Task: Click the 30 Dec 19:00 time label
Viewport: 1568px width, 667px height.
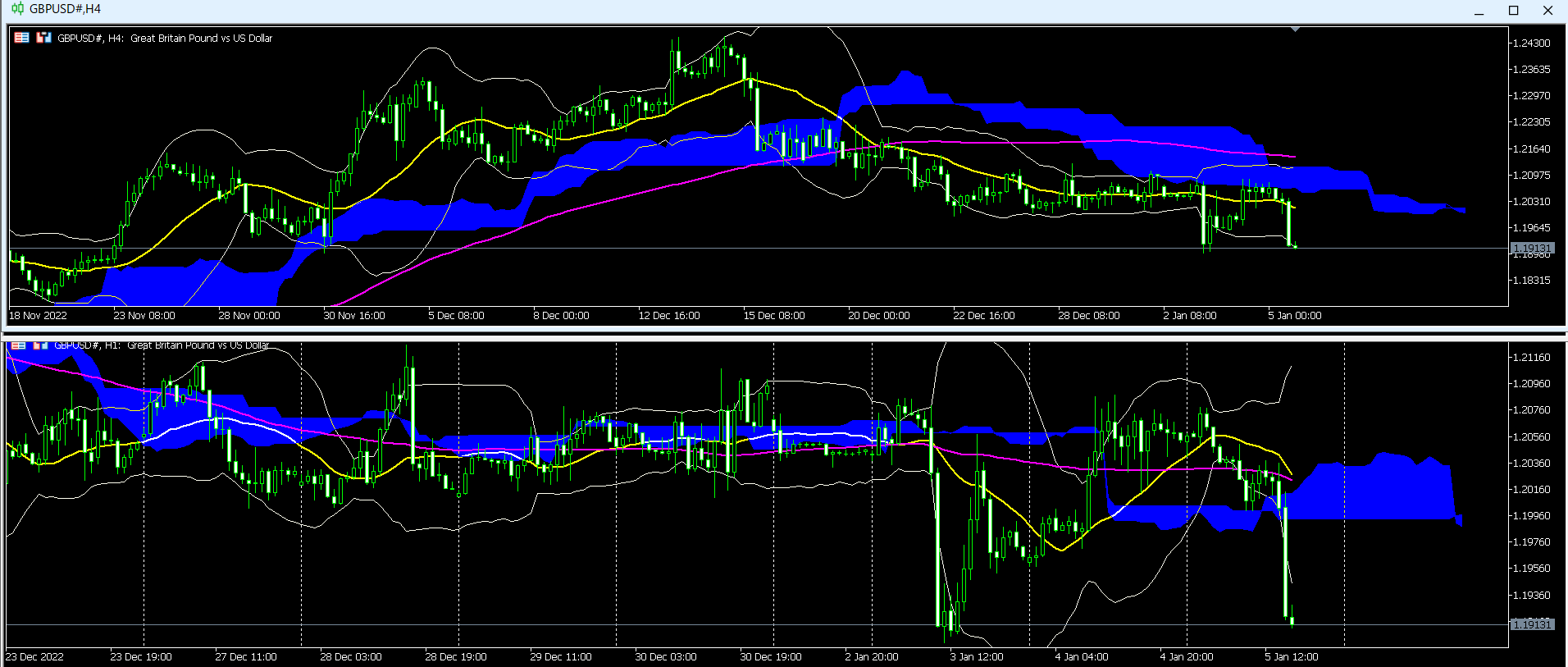Action: 771,657
